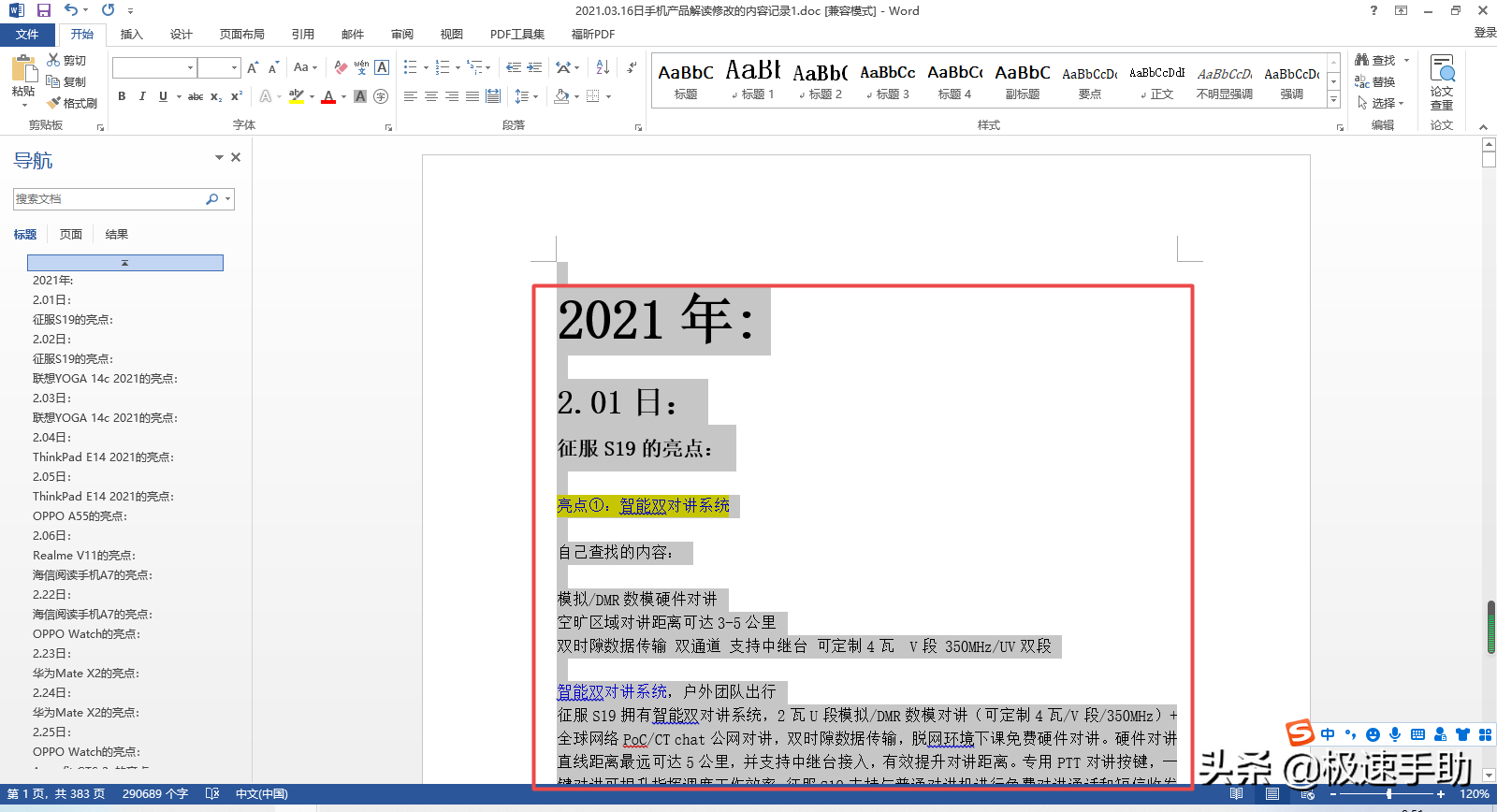Viewport: 1497px width, 812px height.
Task: Decrease font size with shrink font icon
Action: (x=273, y=67)
